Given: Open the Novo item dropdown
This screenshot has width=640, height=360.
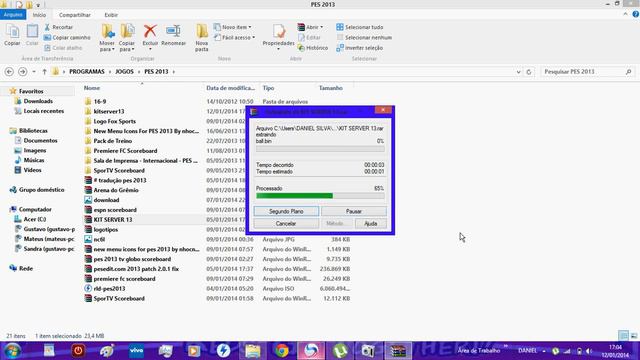Looking at the screenshot, I should (233, 27).
